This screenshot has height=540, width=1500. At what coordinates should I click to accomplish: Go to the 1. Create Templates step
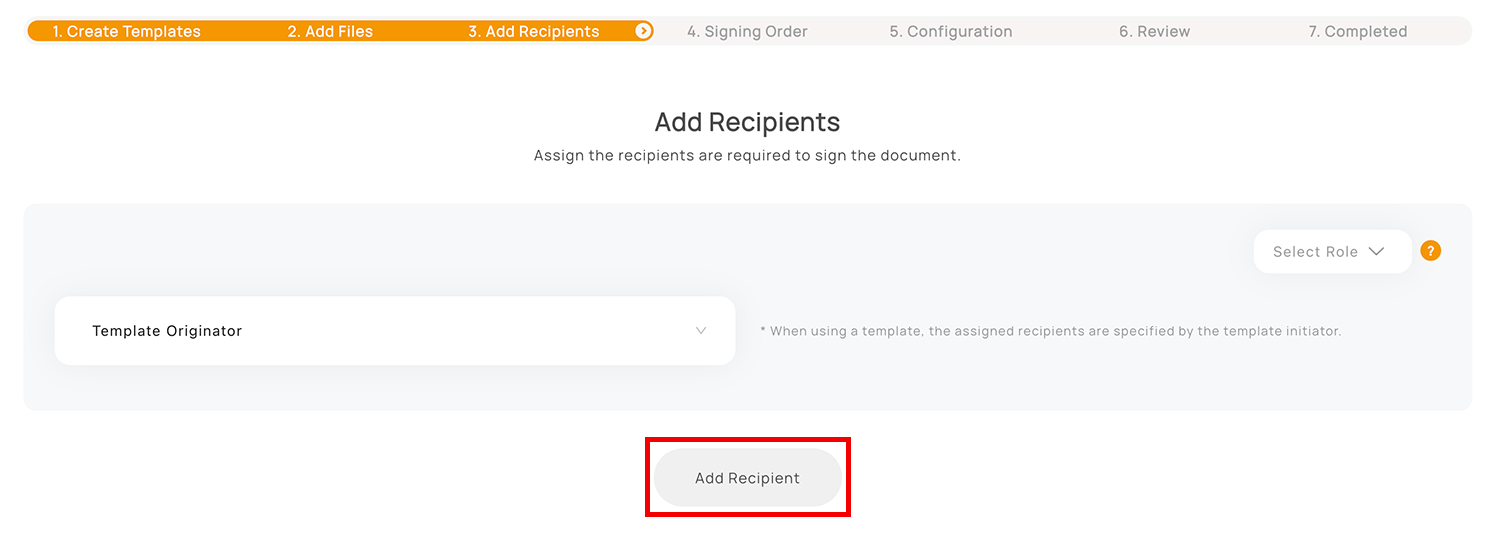[126, 31]
